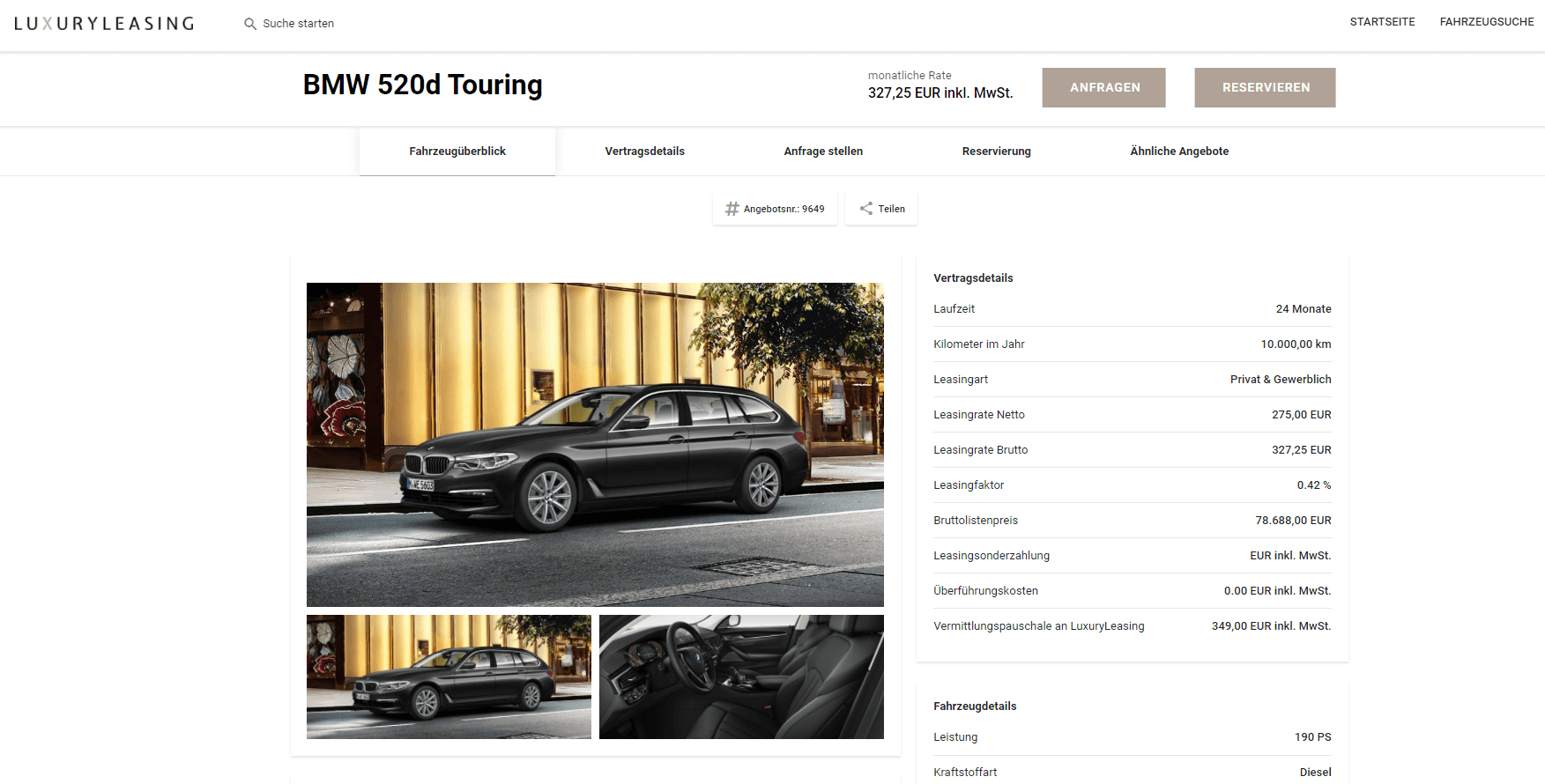Select the interior thumbnail image
The image size is (1545, 784).
pyautogui.click(x=741, y=677)
